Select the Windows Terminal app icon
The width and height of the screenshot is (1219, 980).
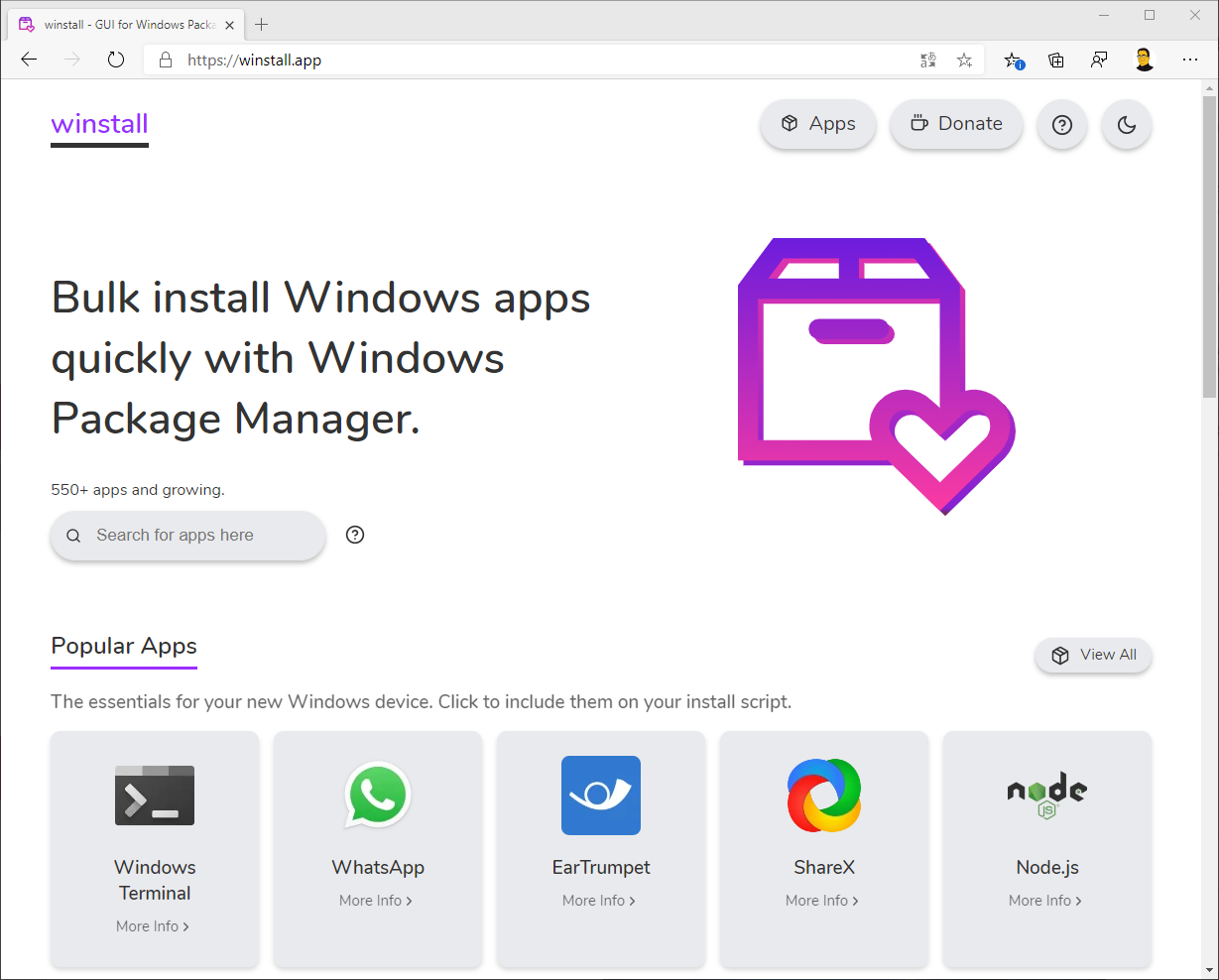(155, 796)
